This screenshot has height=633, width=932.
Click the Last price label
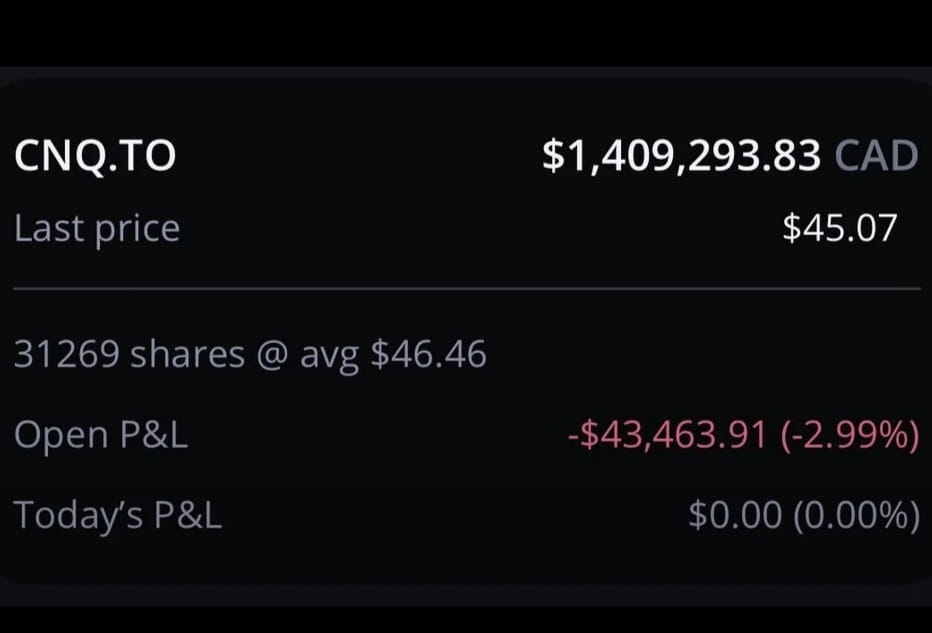pos(97,229)
